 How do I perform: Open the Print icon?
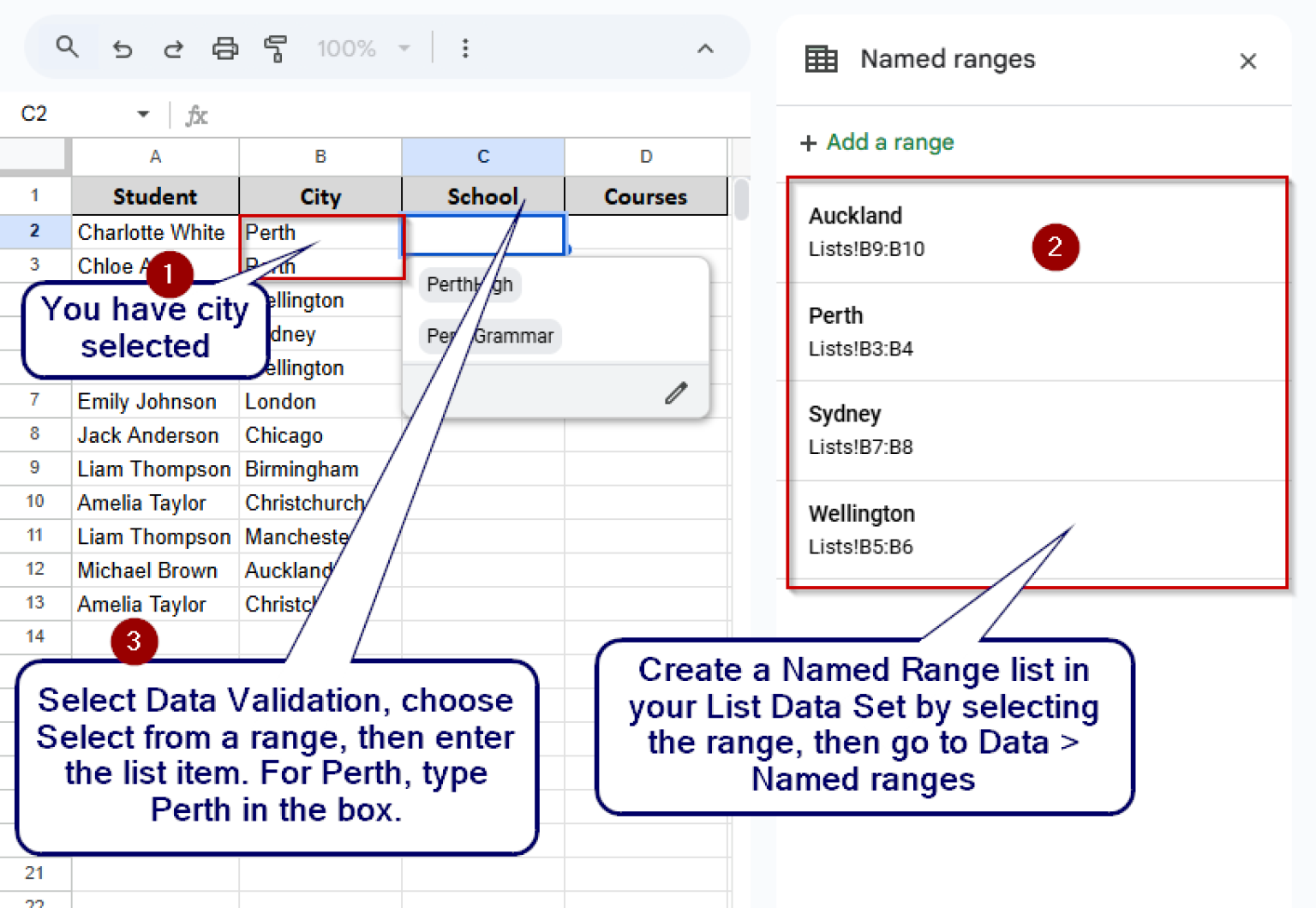[x=225, y=49]
